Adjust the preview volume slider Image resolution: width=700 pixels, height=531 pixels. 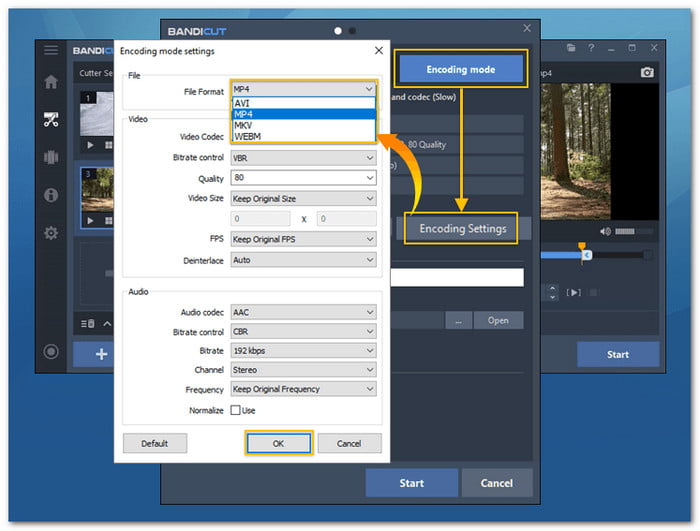634,231
